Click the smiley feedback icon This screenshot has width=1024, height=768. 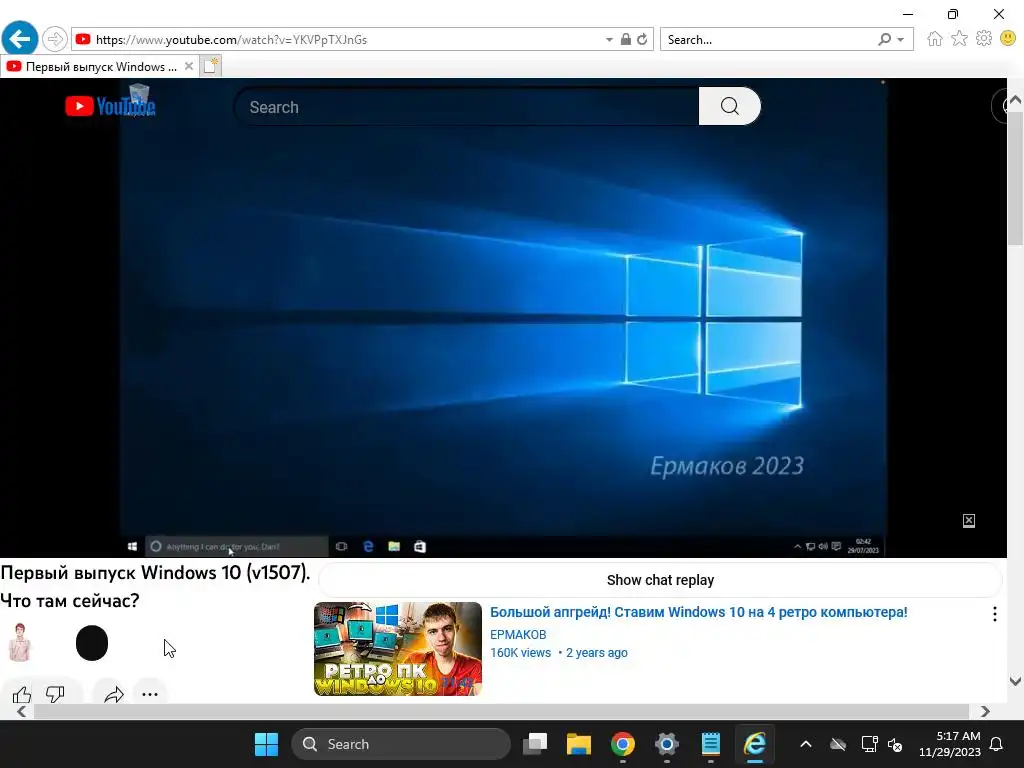pos(1008,39)
